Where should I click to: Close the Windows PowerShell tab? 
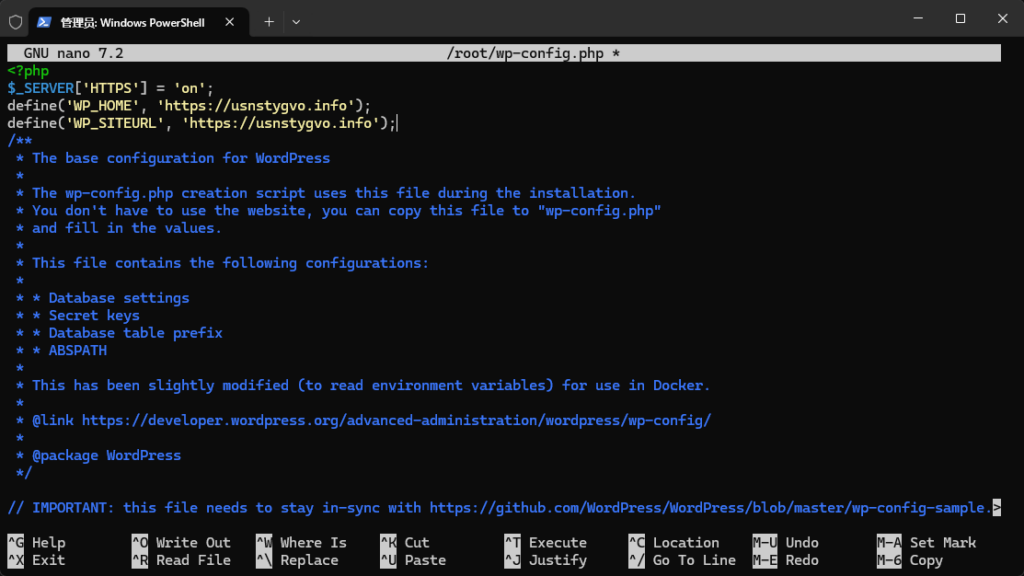[229, 20]
